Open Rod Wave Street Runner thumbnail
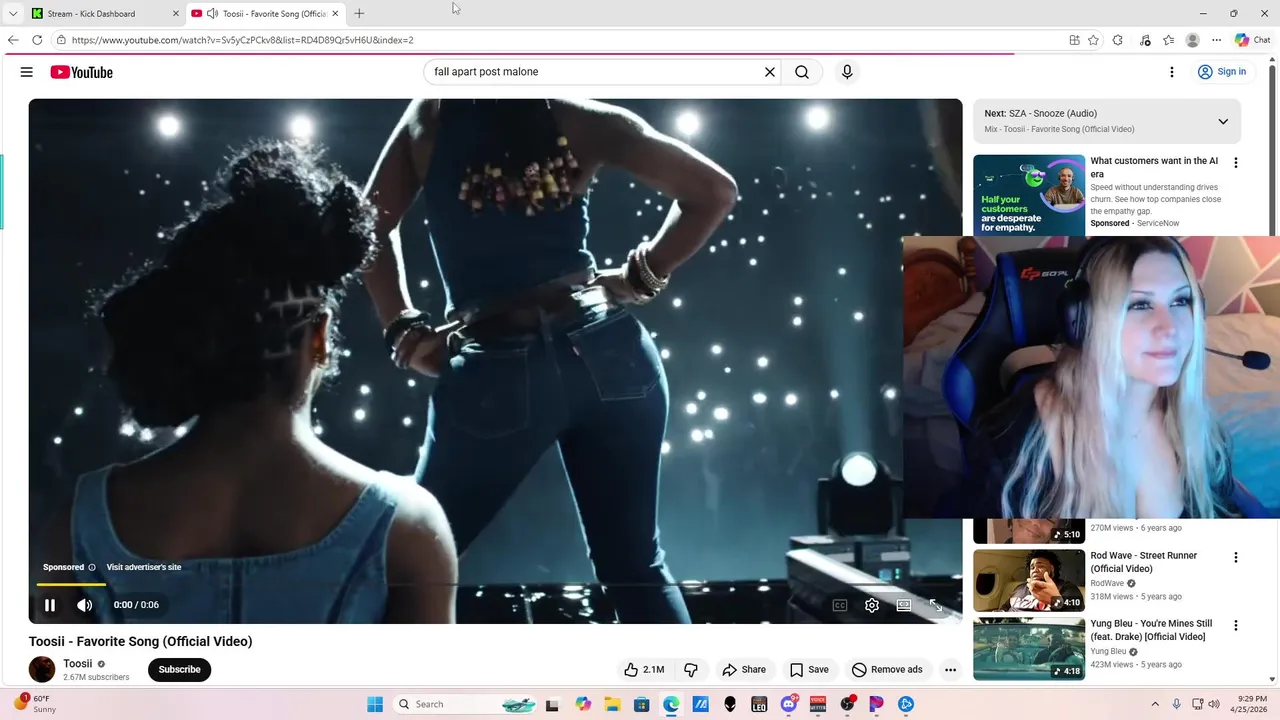The width and height of the screenshot is (1280, 720). coord(1029,580)
